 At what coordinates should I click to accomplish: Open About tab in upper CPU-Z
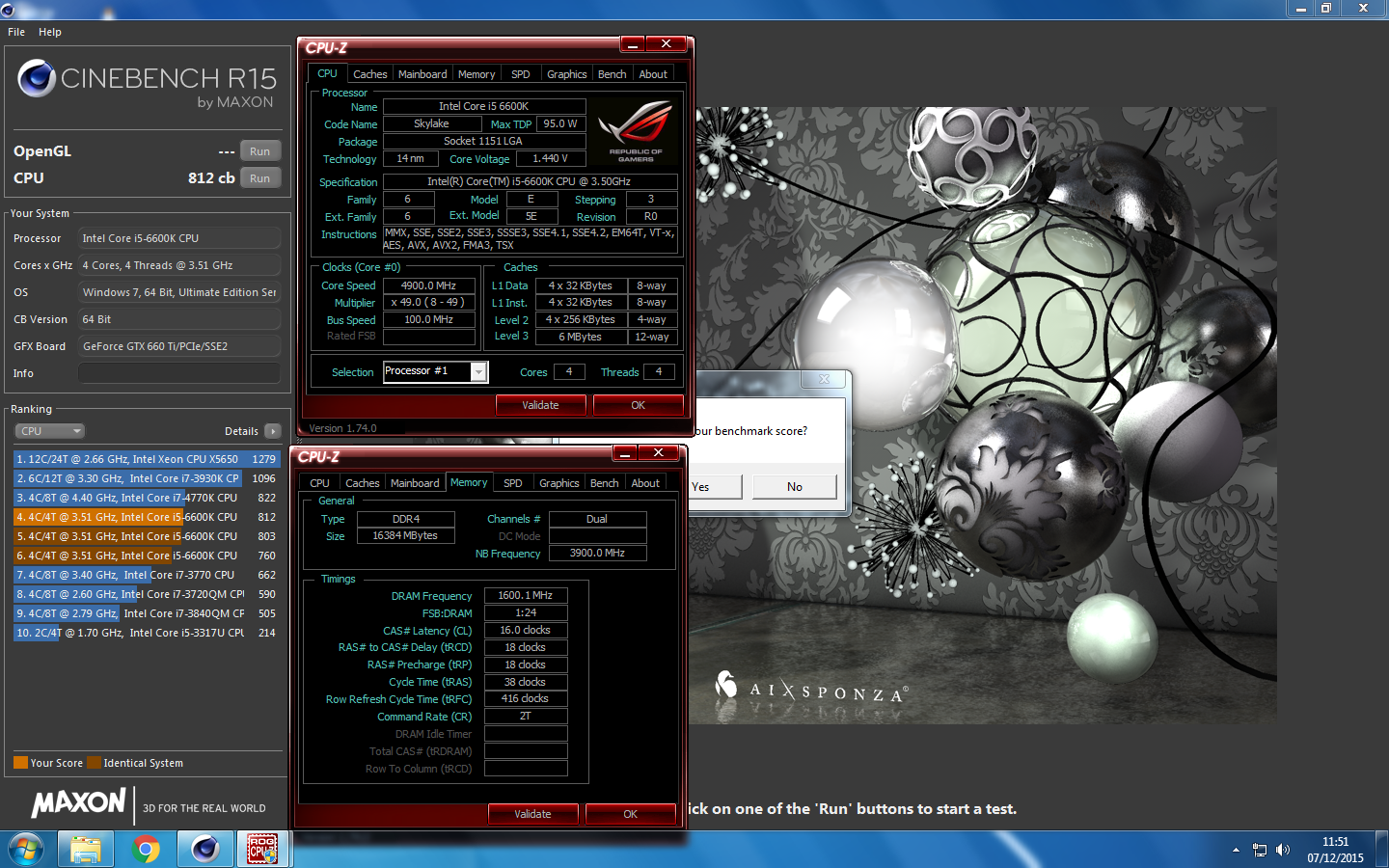[653, 74]
